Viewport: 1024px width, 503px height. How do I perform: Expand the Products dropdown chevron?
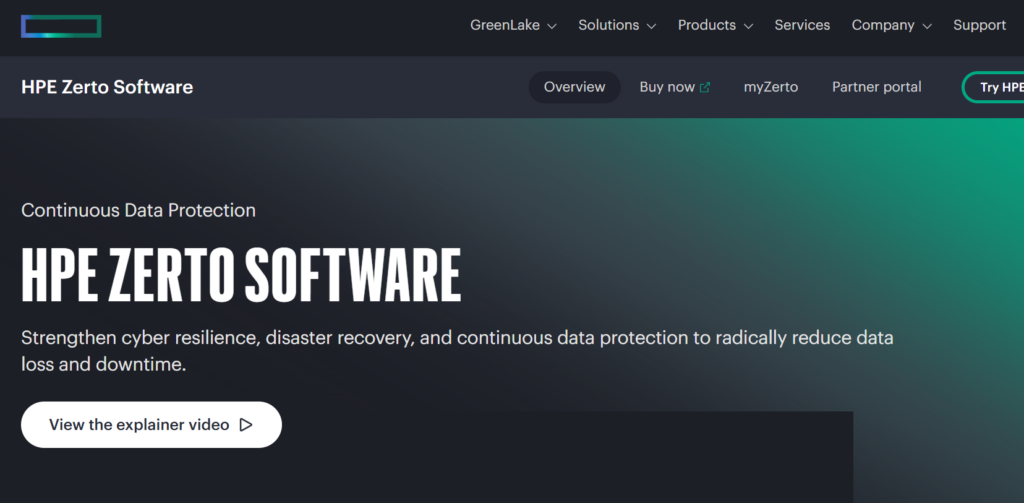click(x=748, y=26)
